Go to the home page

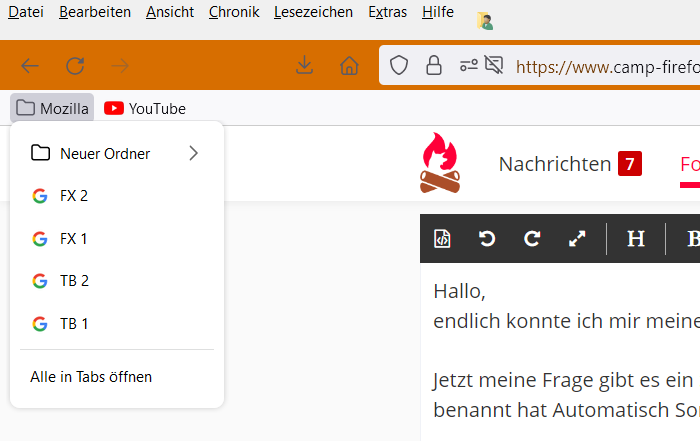349,66
